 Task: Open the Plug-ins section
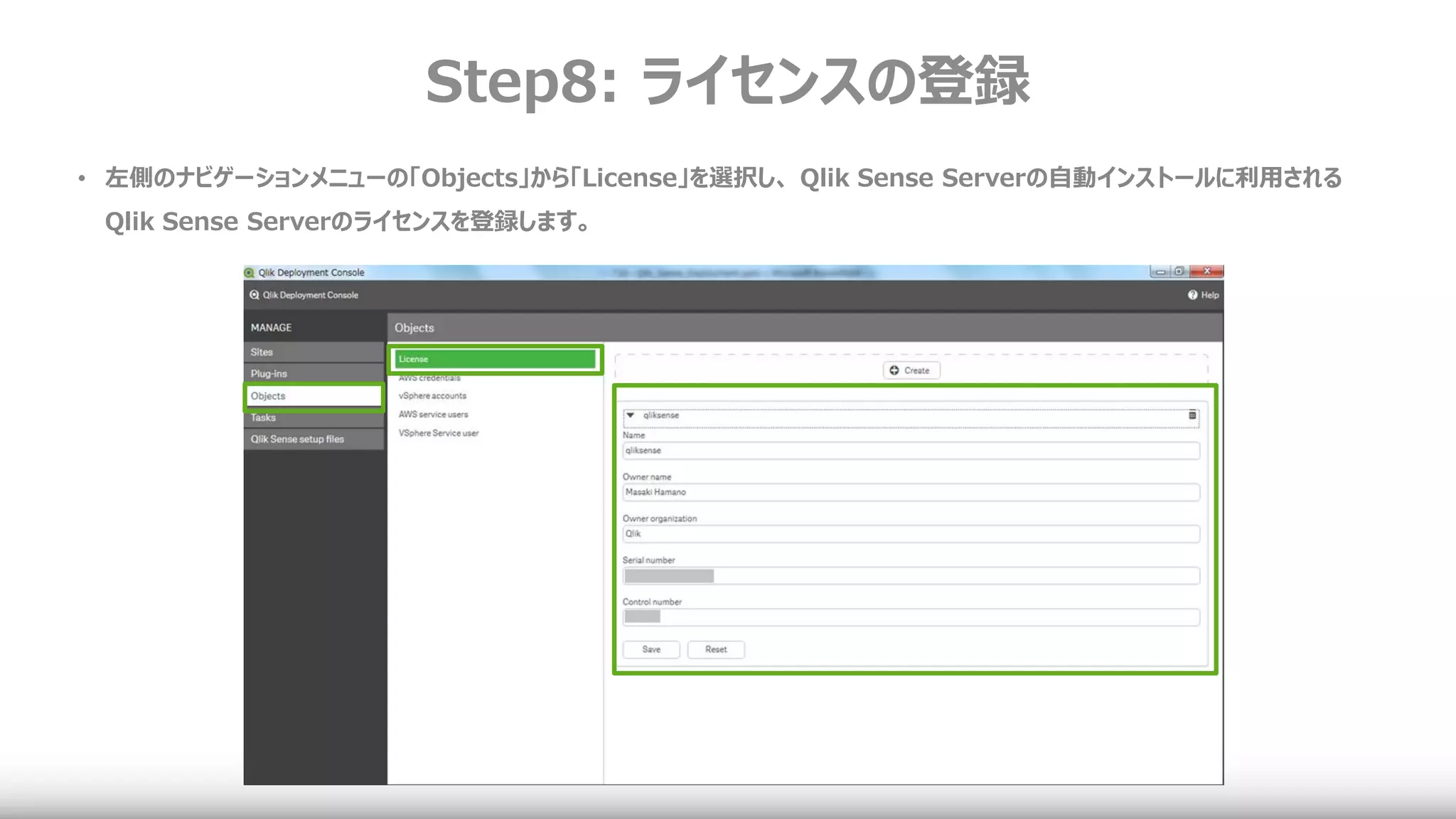pos(314,373)
